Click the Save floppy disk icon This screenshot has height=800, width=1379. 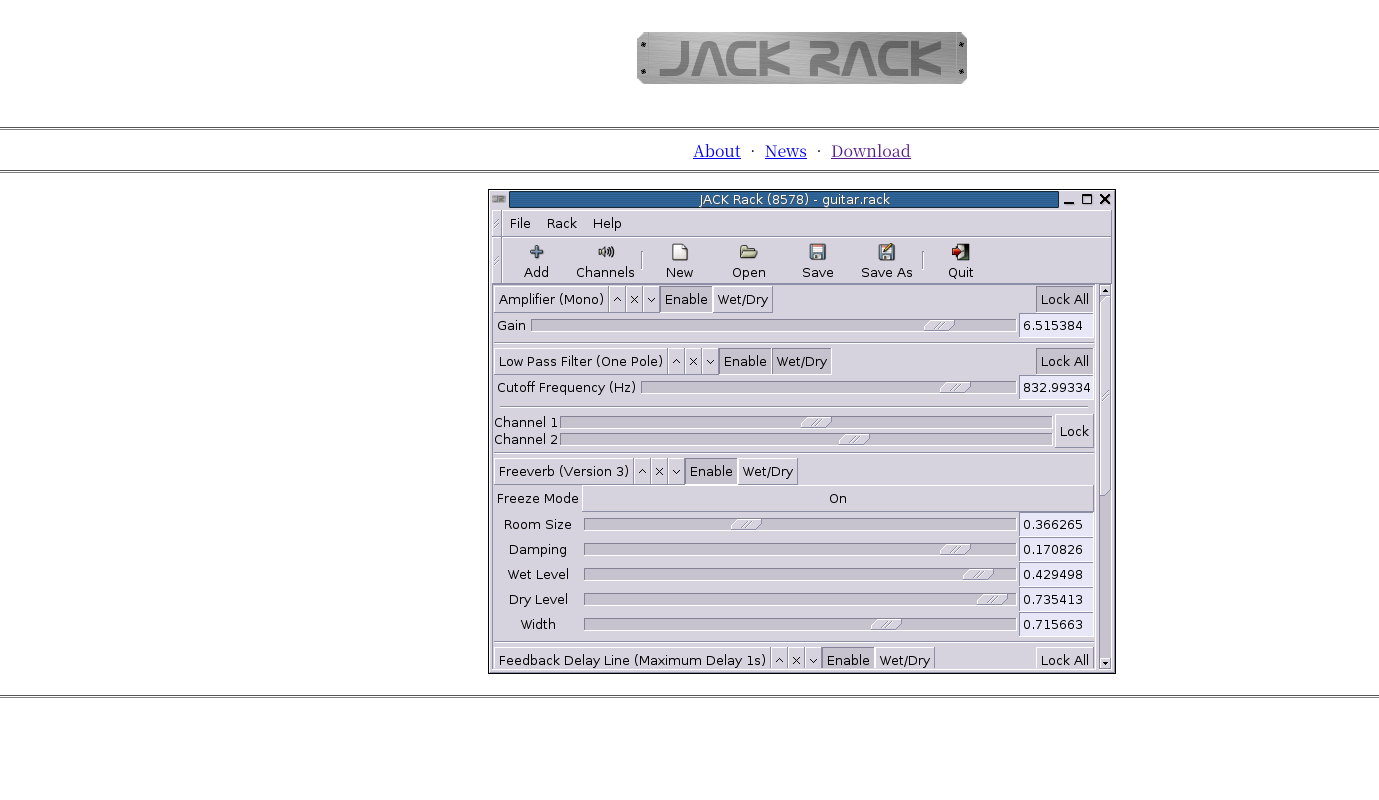tap(817, 252)
